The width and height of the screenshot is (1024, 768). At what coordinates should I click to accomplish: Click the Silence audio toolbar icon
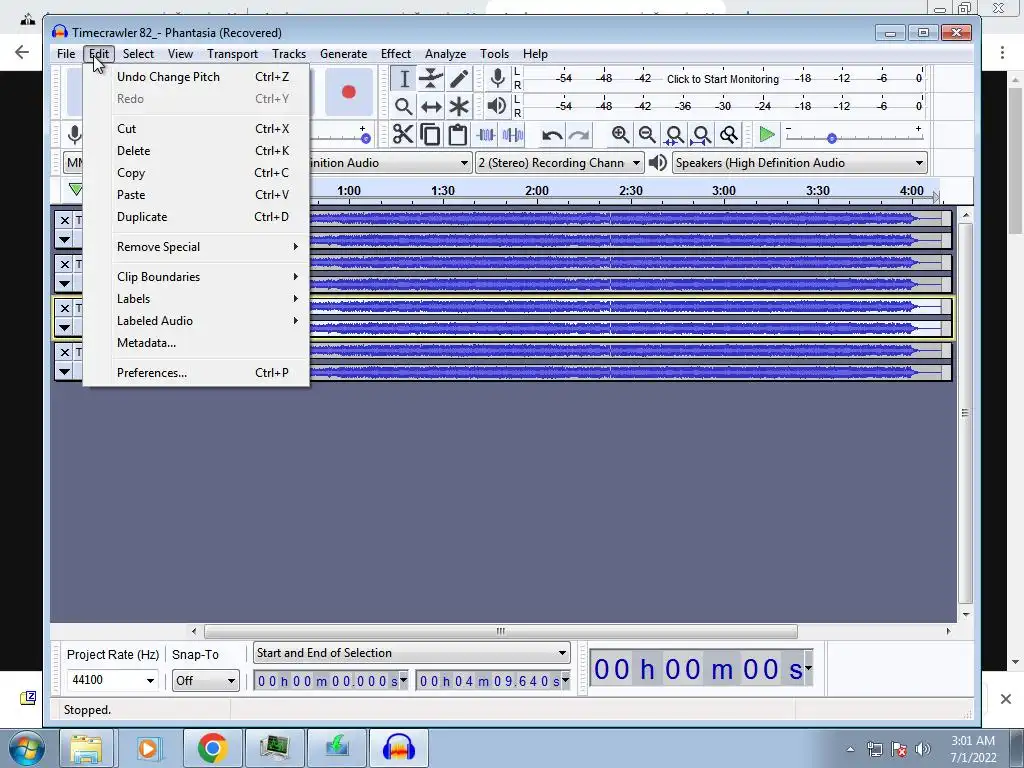(x=513, y=135)
